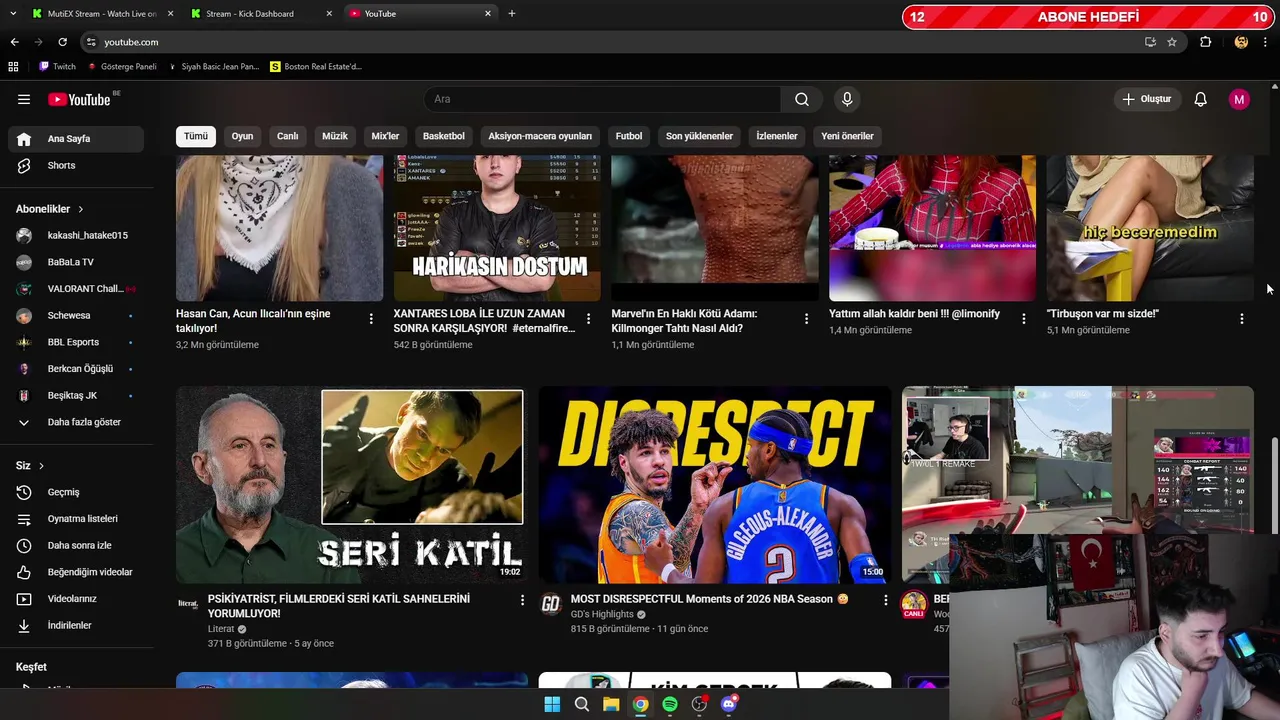1280x720 pixels.
Task: Expand the Siz section arrow
Action: (41, 466)
